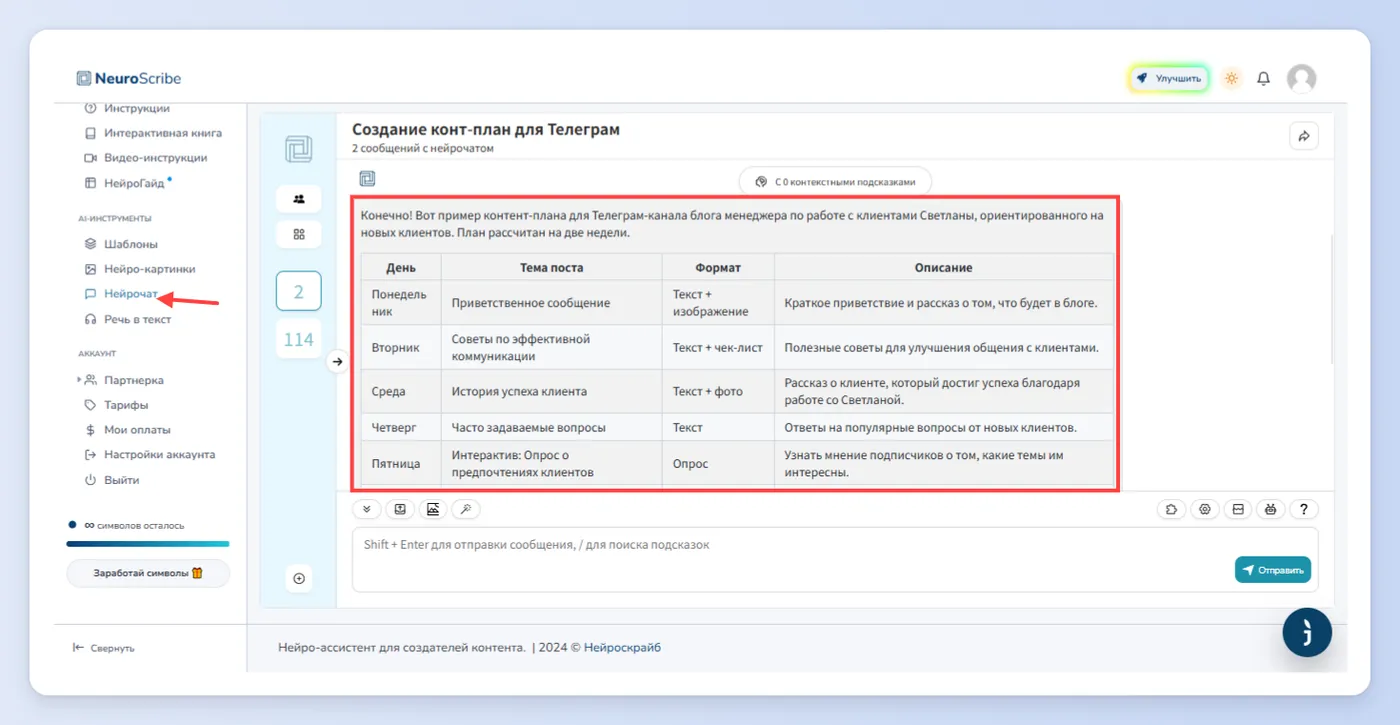Open the puzzle piece plugins icon
Screen dimensions: 1400x725
coord(1172,509)
